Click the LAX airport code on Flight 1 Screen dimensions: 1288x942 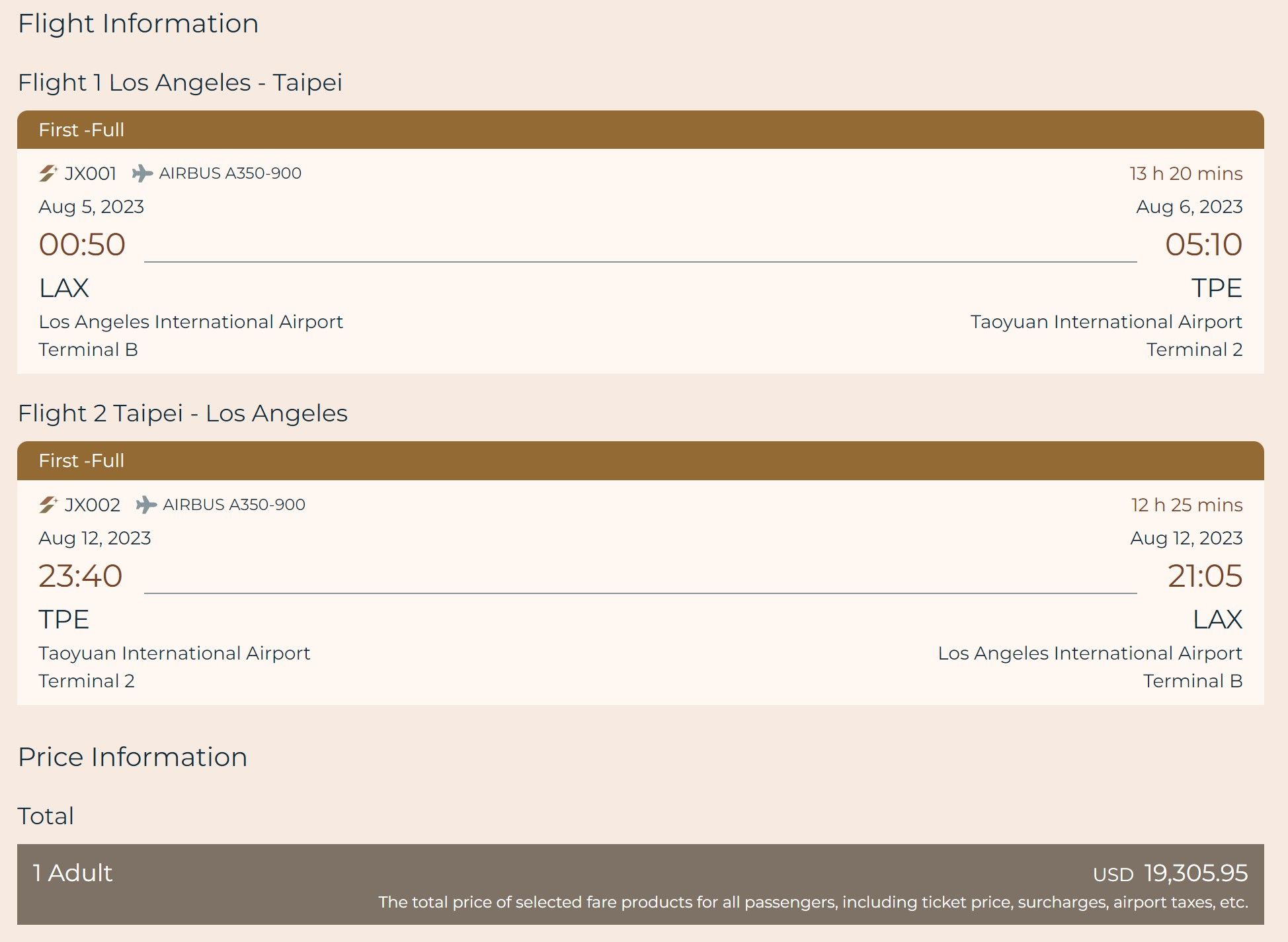click(x=63, y=288)
